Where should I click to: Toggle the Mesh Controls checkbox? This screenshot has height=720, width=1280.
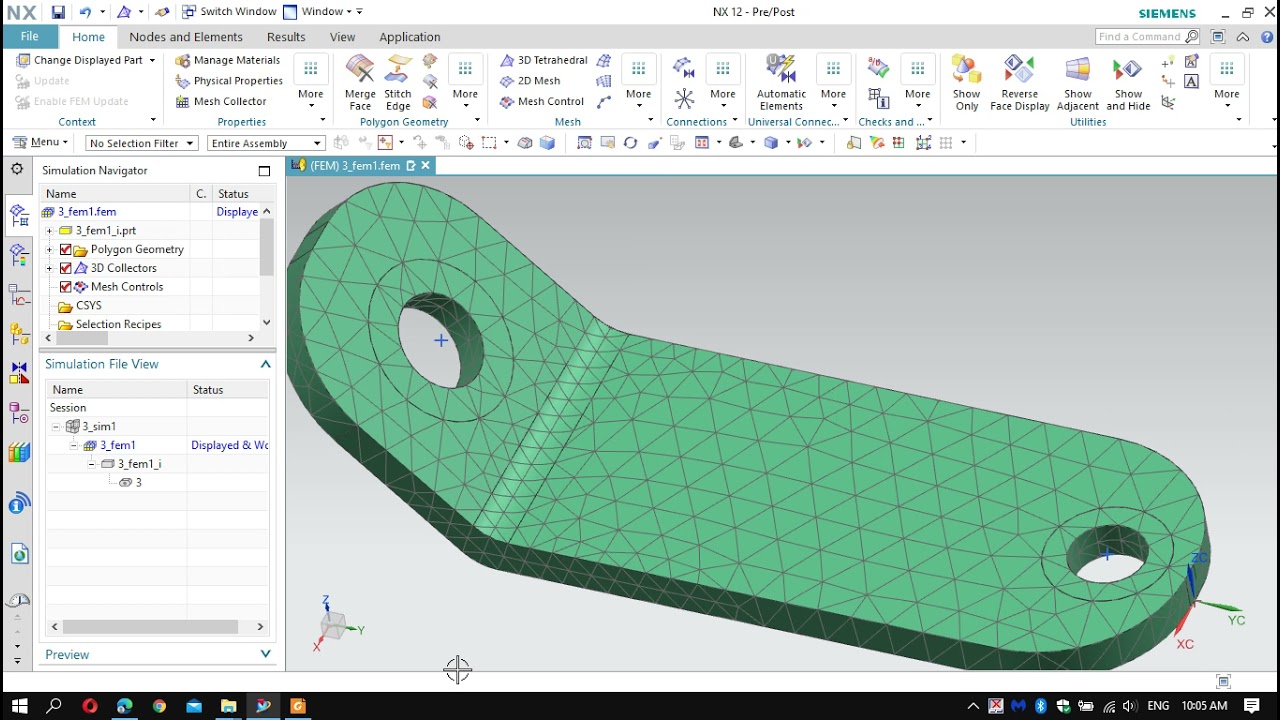click(66, 287)
